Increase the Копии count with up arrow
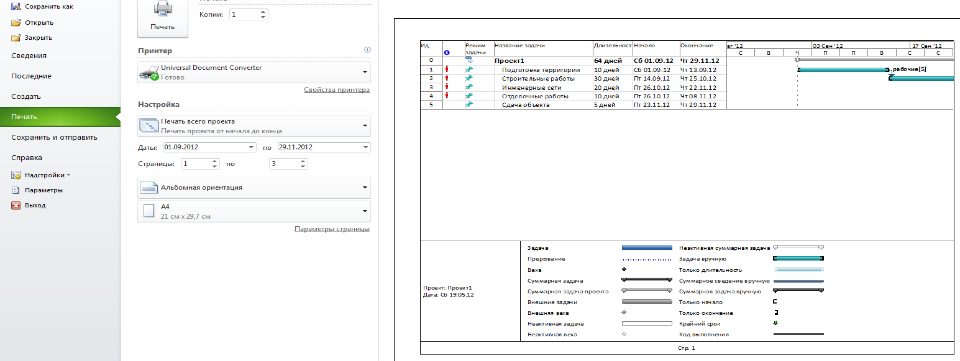The height and width of the screenshot is (361, 960). click(x=263, y=12)
